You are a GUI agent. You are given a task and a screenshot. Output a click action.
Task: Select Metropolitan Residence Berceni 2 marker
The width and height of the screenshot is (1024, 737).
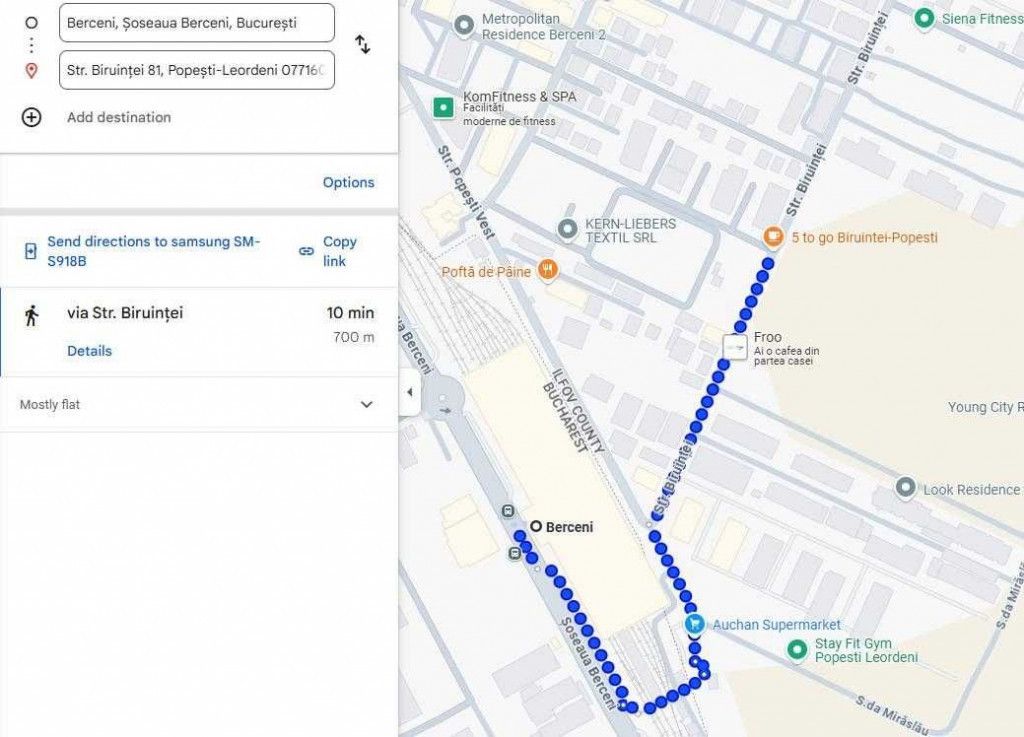point(464,26)
